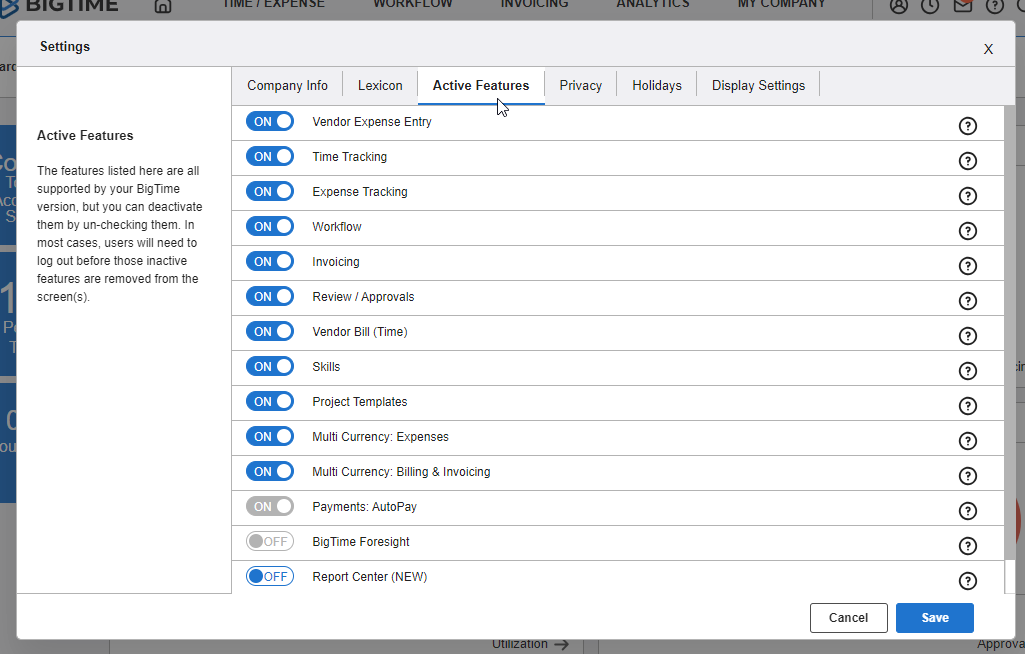Switch to the Company Info tab

point(287,86)
